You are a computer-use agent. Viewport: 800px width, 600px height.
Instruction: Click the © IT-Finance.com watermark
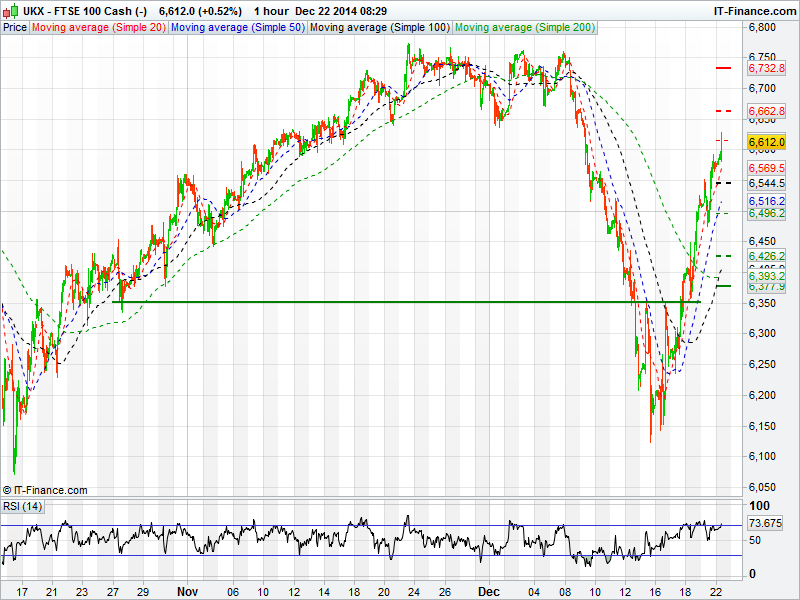coord(45,490)
